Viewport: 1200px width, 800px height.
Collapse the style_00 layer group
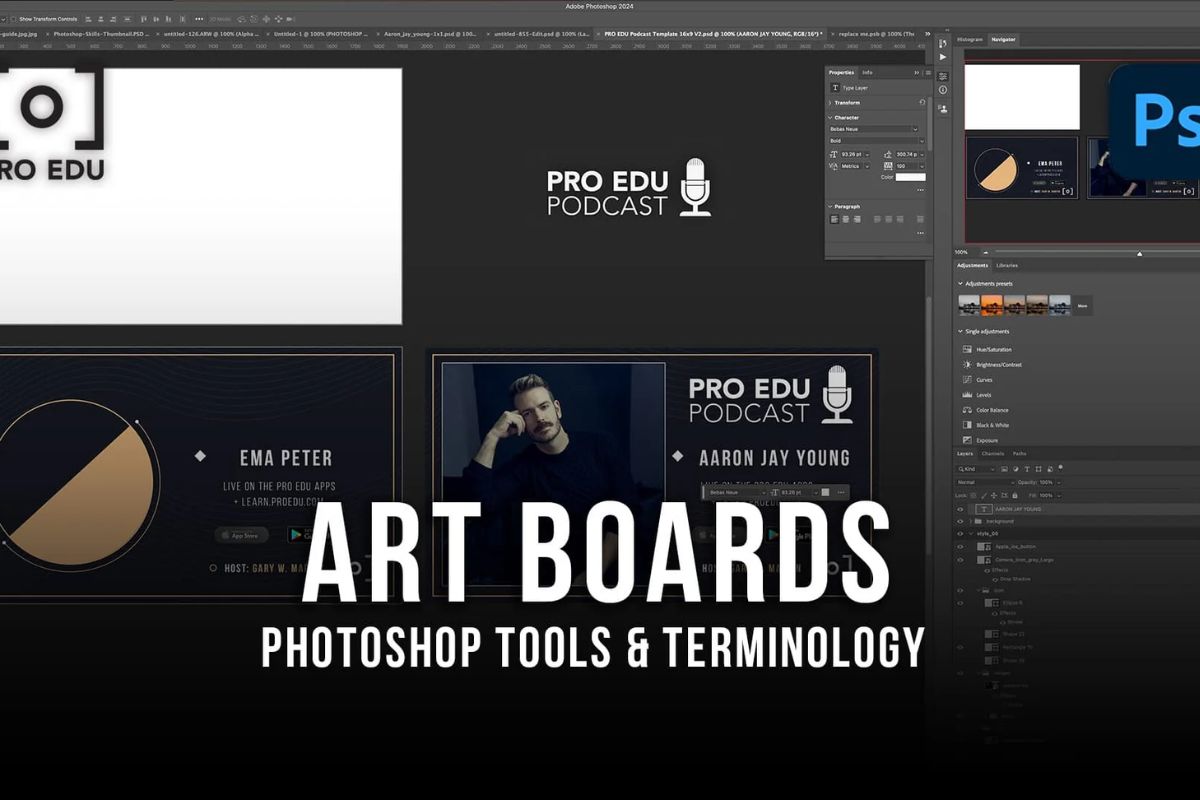[x=970, y=534]
